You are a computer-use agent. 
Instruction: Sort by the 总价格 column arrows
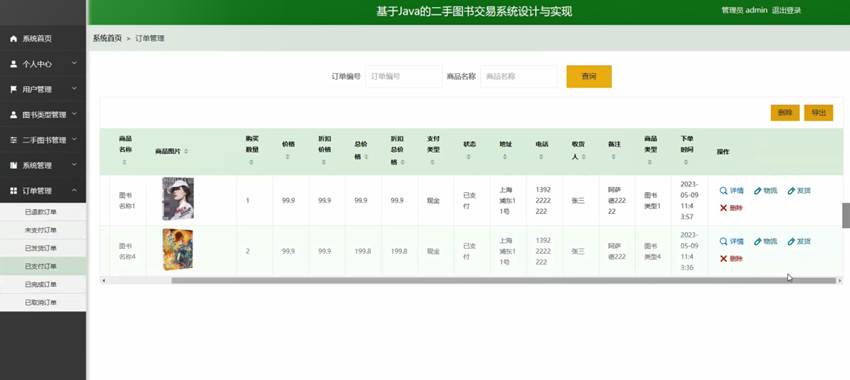click(367, 157)
